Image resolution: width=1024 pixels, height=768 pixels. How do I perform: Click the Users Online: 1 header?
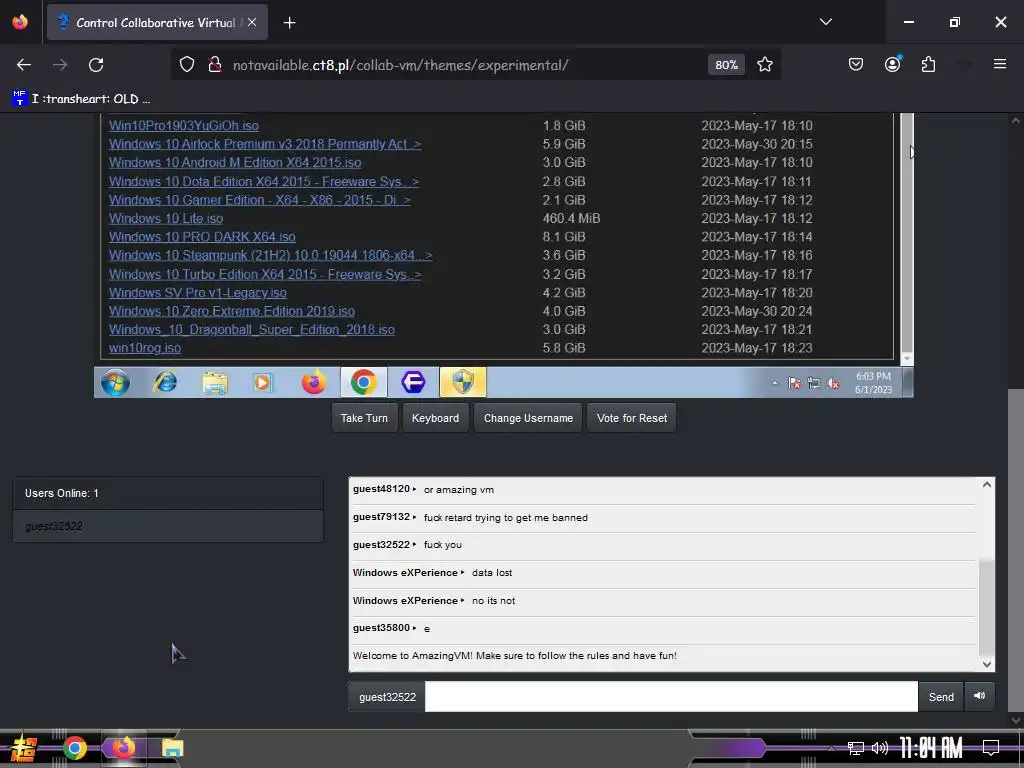pos(168,493)
